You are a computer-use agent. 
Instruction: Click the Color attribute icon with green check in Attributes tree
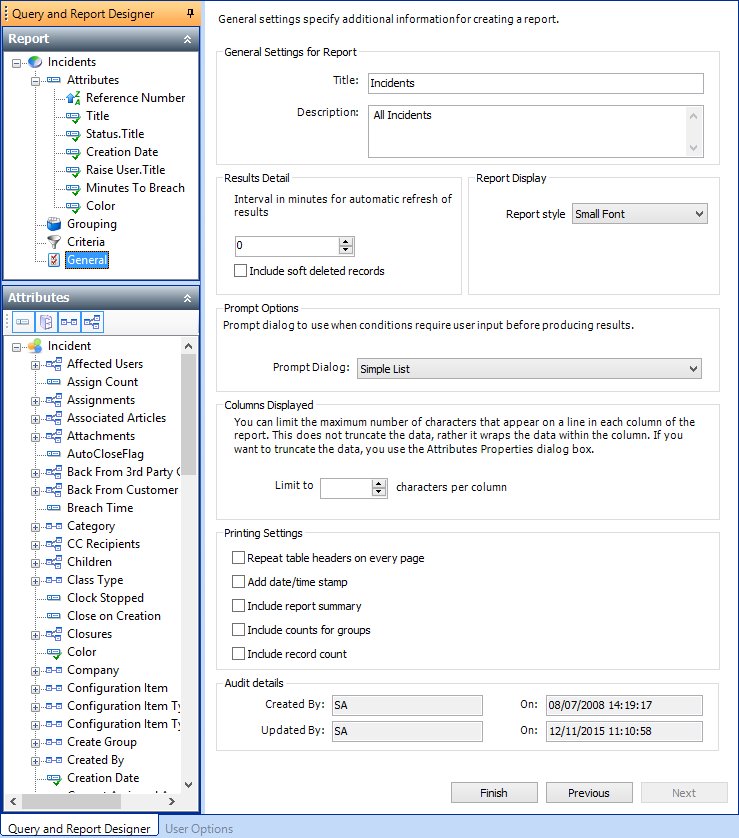[54, 653]
